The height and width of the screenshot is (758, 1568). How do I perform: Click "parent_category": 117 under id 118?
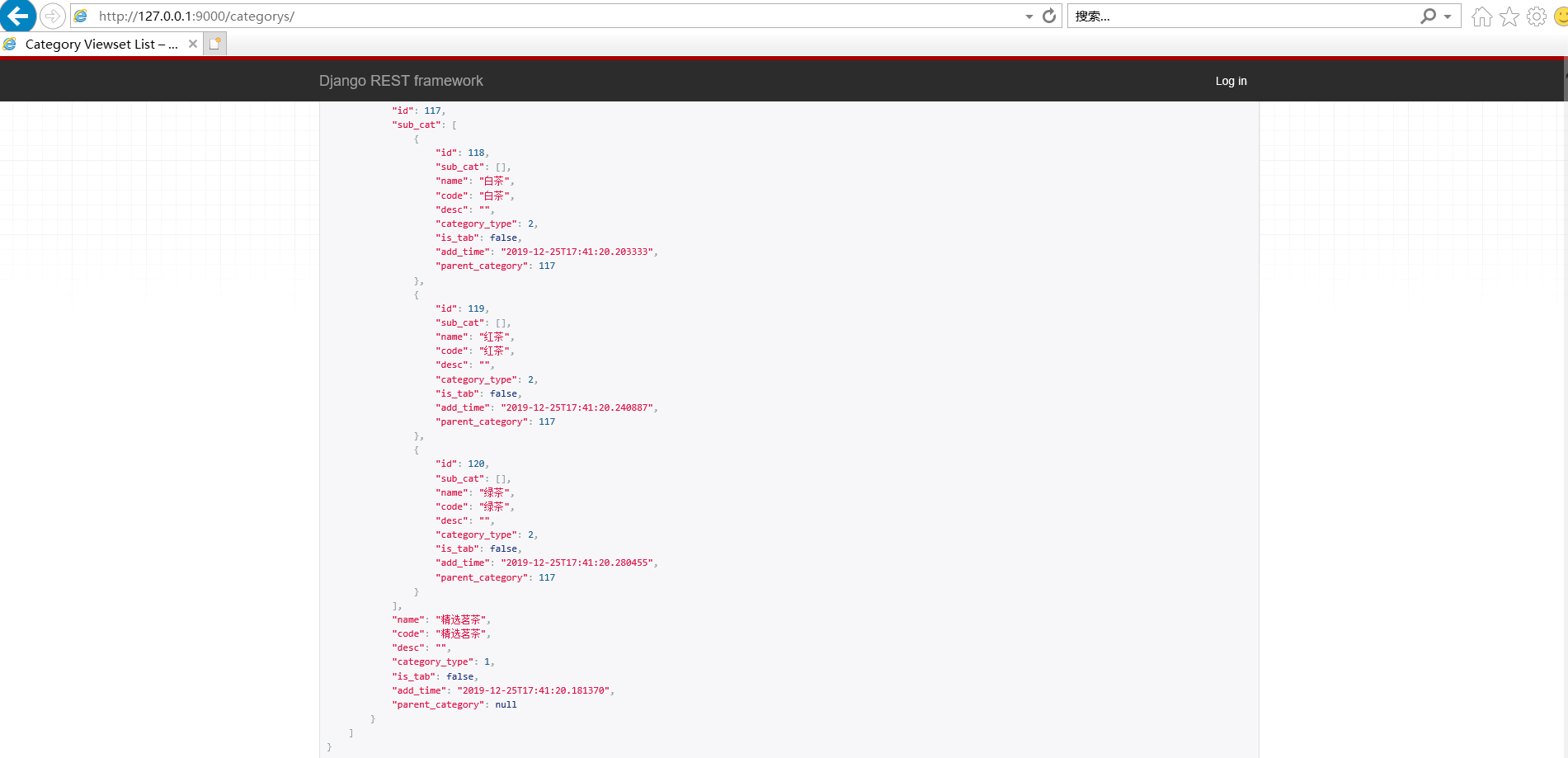pyautogui.click(x=495, y=266)
